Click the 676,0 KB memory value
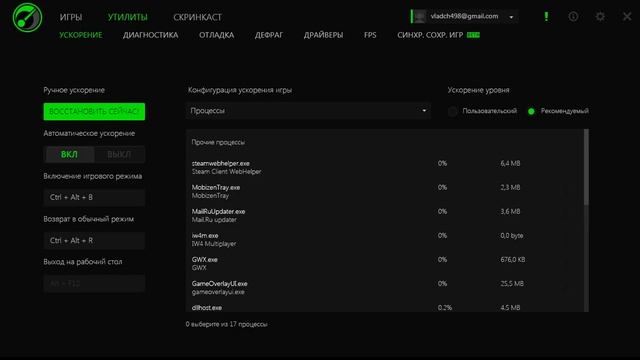This screenshot has height=360, width=640. coord(513,260)
